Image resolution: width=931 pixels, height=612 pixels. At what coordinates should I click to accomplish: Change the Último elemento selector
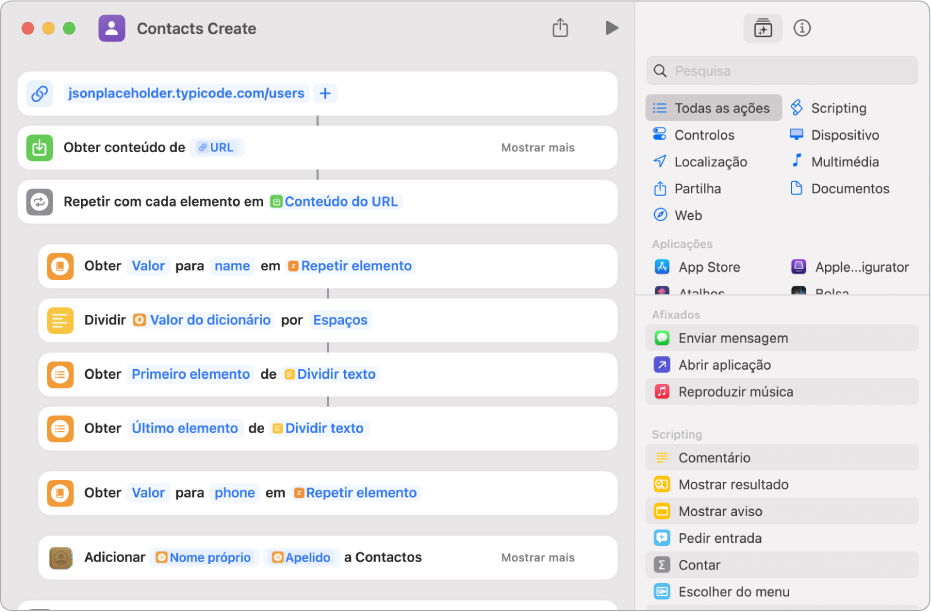click(185, 428)
